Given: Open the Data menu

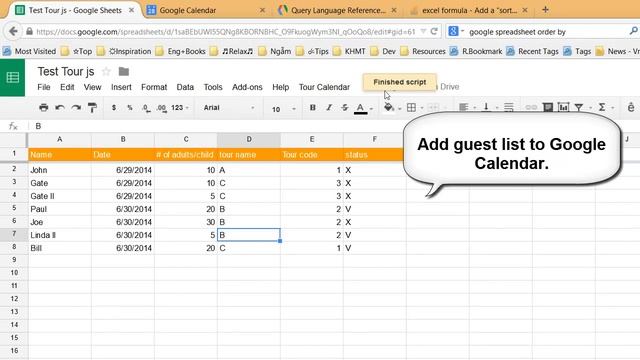Looking at the screenshot, I should [x=185, y=87].
